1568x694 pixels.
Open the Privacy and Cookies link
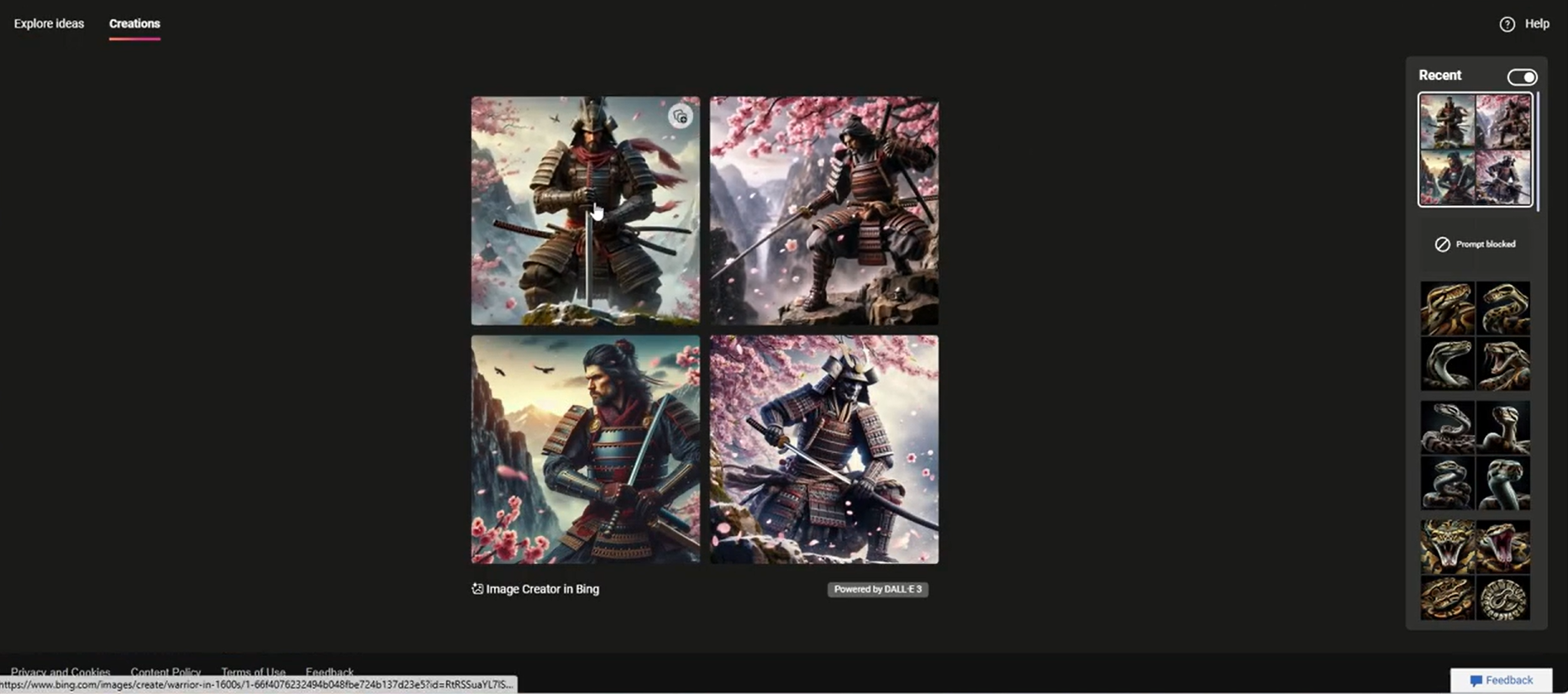click(61, 672)
